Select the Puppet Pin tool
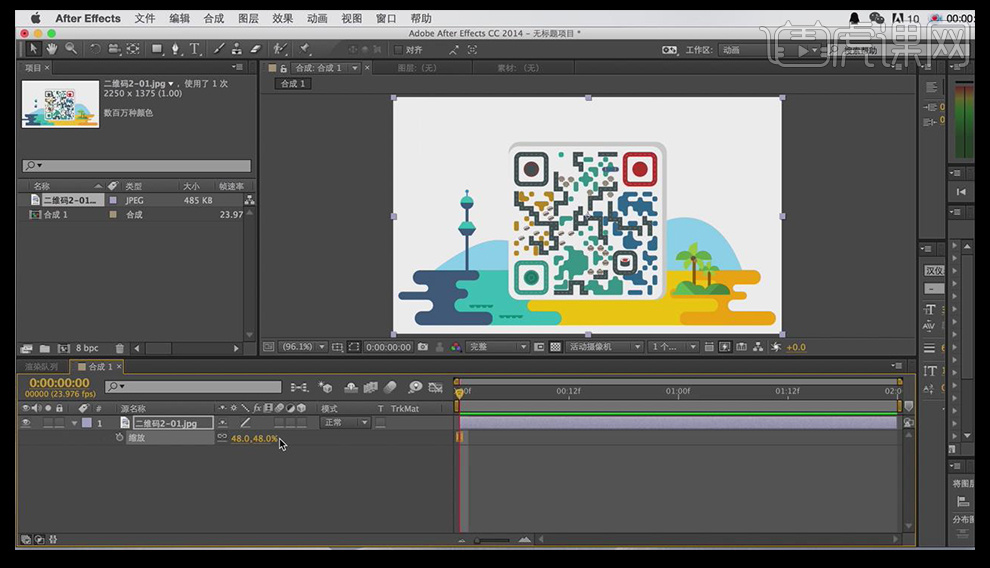Screen dimensions: 990x568 pos(304,48)
